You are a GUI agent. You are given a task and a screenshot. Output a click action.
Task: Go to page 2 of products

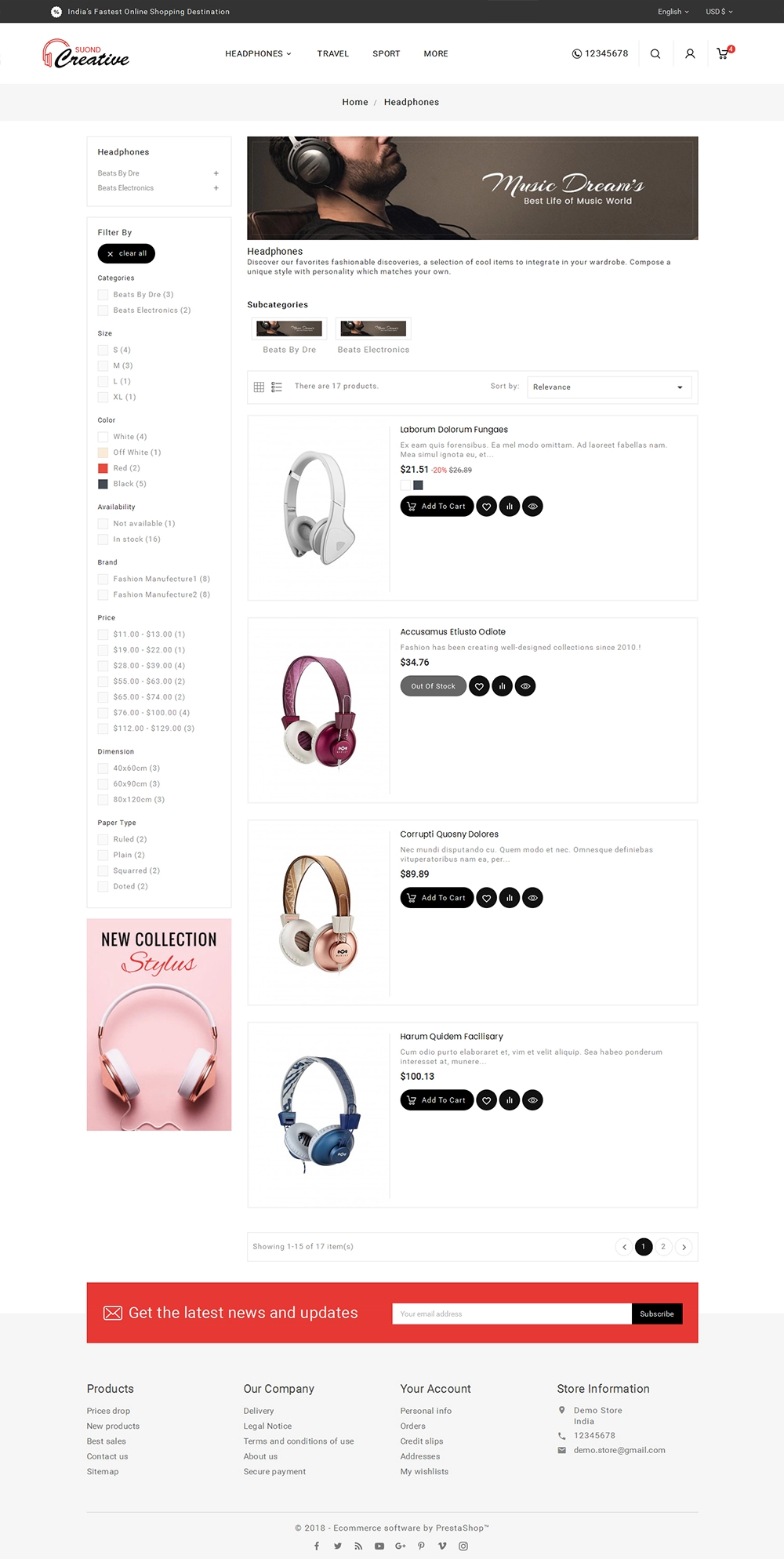tap(663, 1247)
